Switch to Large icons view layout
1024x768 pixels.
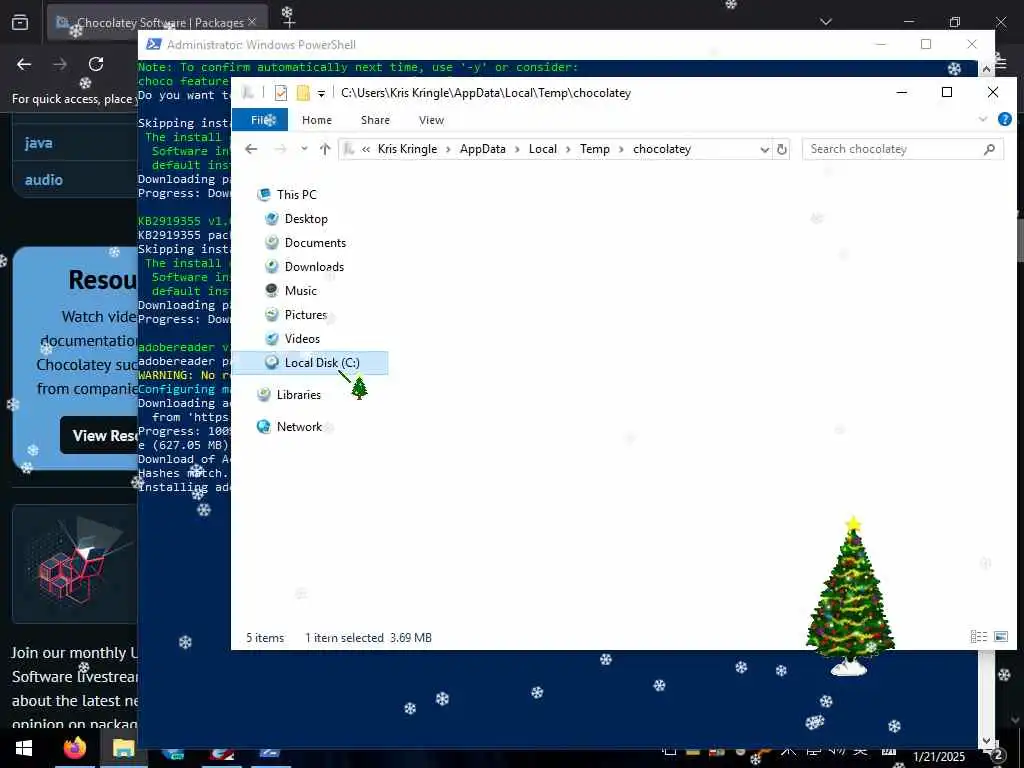[x=1001, y=637]
